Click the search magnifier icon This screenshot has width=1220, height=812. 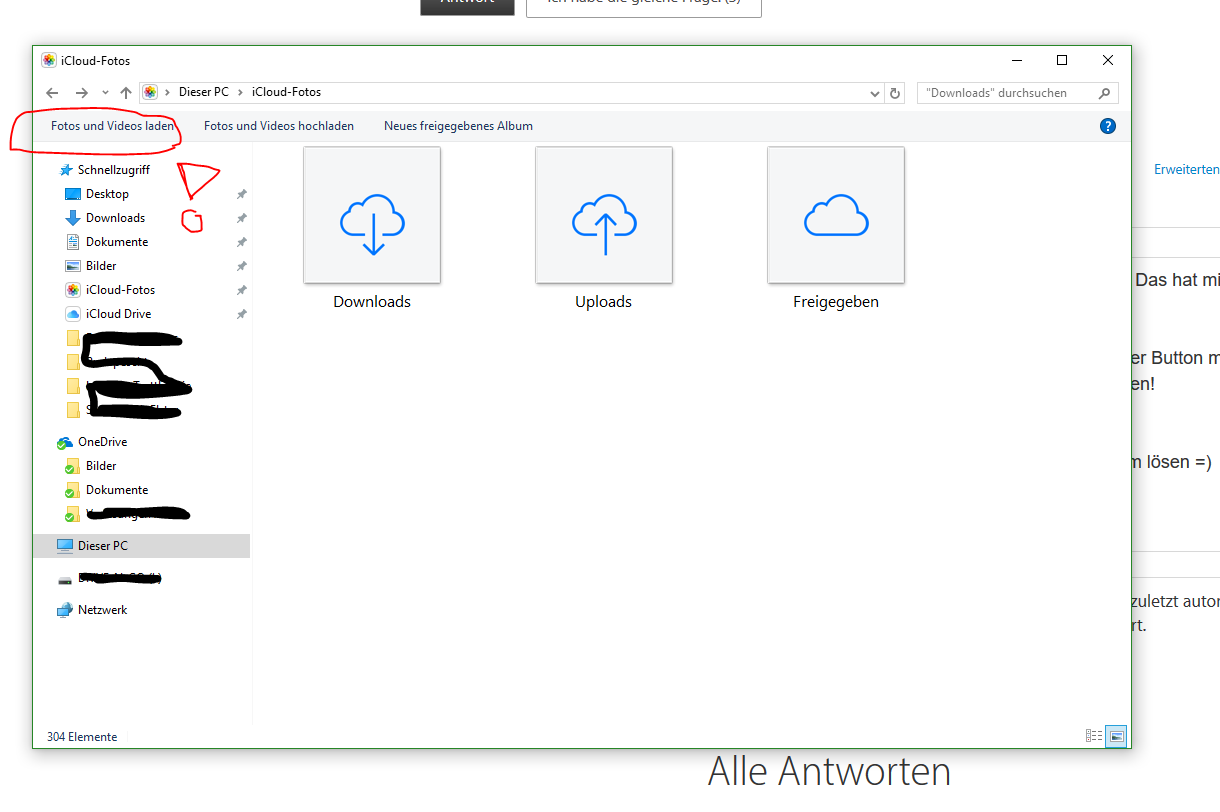[x=1104, y=93]
